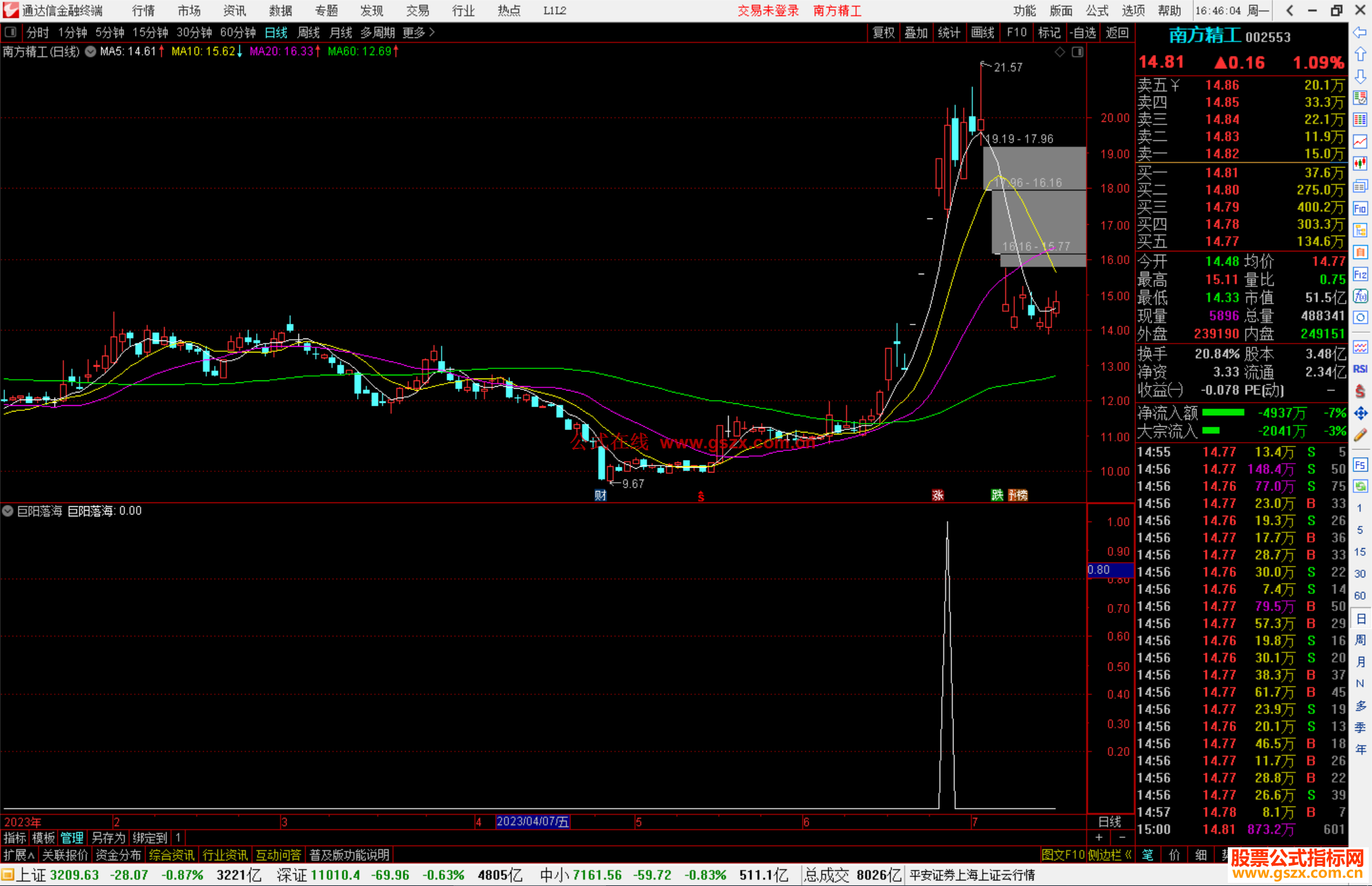Click the RSI indicator icon
This screenshot has width=1372, height=886.
[1360, 369]
